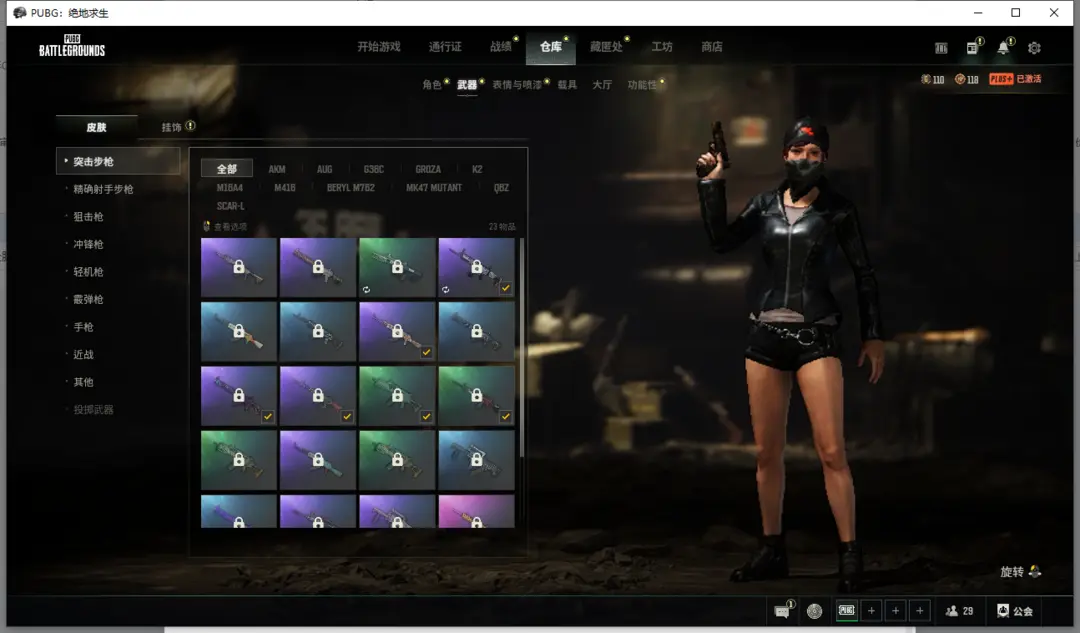Click the third plus invite slot
The width and height of the screenshot is (1080, 633).
[920, 610]
